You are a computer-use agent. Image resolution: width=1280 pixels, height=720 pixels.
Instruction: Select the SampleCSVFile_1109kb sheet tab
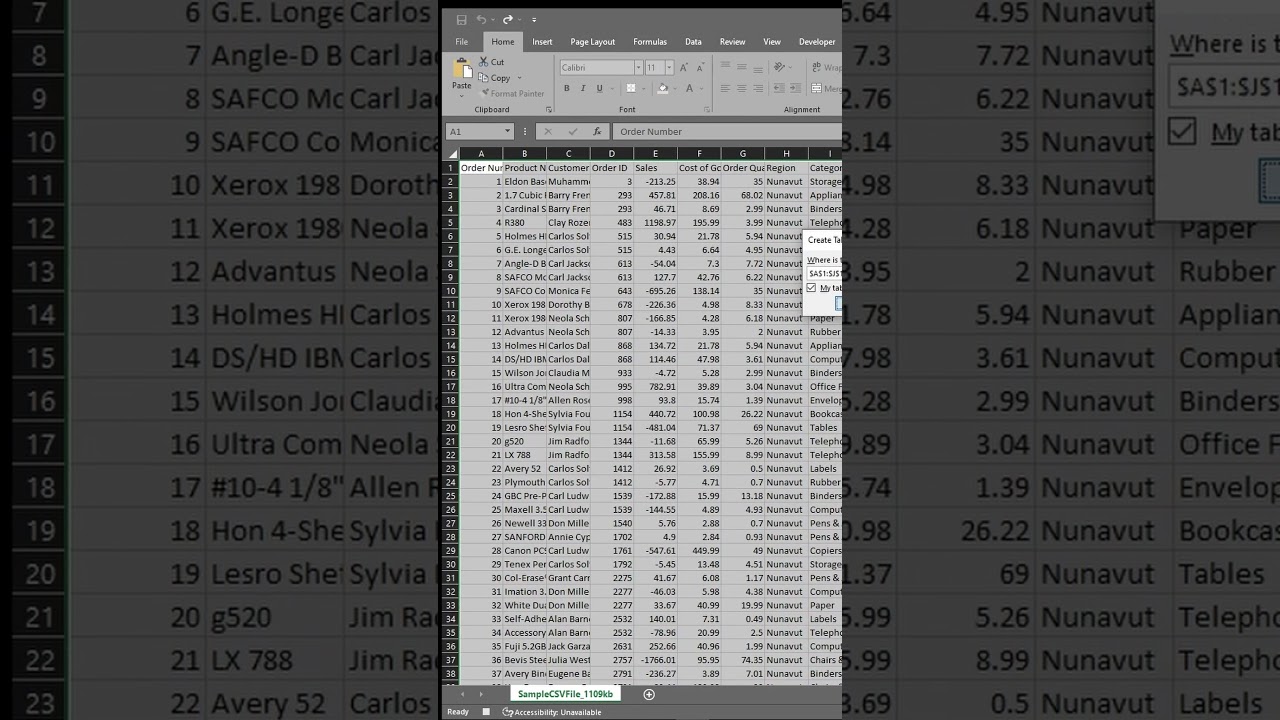pos(565,693)
